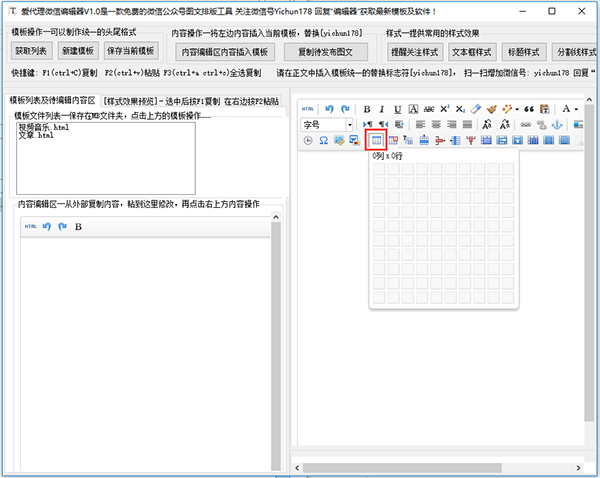Screen dimensions: 600x478
Task: Select the 模板列表及待编辑内容区 tab
Action: point(52,101)
